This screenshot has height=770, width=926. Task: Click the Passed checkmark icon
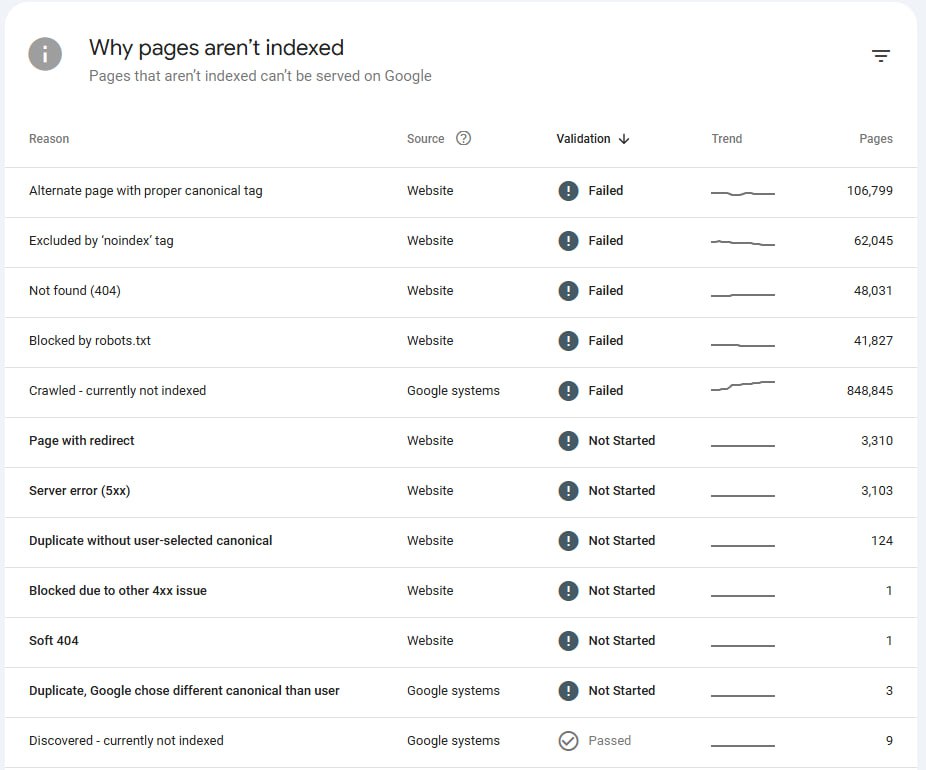pyautogui.click(x=568, y=741)
